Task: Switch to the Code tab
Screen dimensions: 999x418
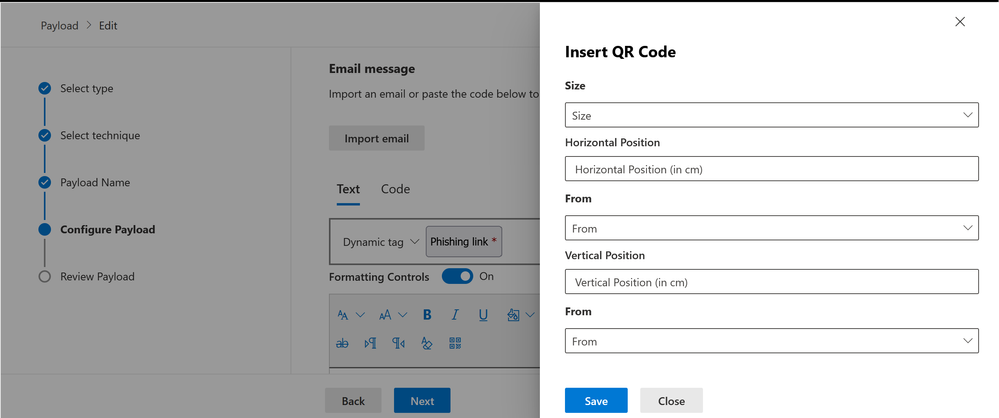Action: pyautogui.click(x=395, y=189)
